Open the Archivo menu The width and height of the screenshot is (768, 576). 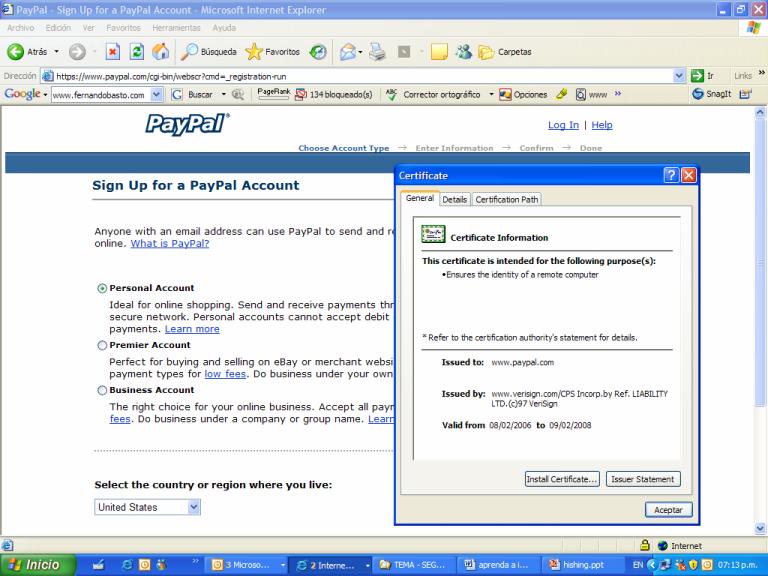[21, 28]
